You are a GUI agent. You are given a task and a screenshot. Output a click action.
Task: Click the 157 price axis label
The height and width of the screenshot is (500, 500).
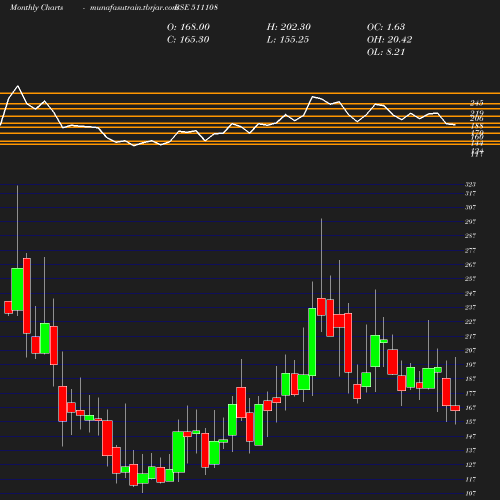click(470, 422)
